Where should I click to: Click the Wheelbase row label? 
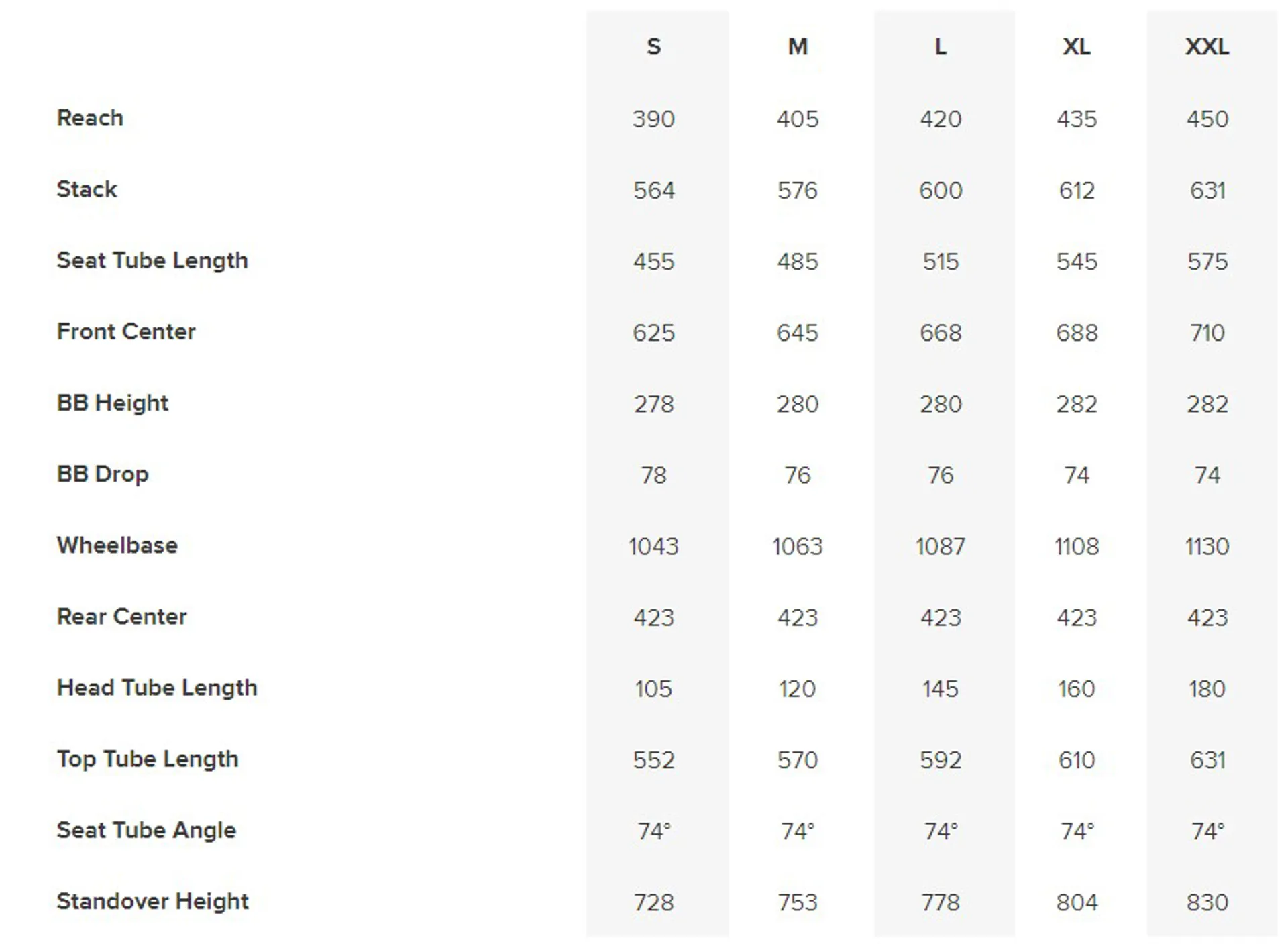click(117, 545)
